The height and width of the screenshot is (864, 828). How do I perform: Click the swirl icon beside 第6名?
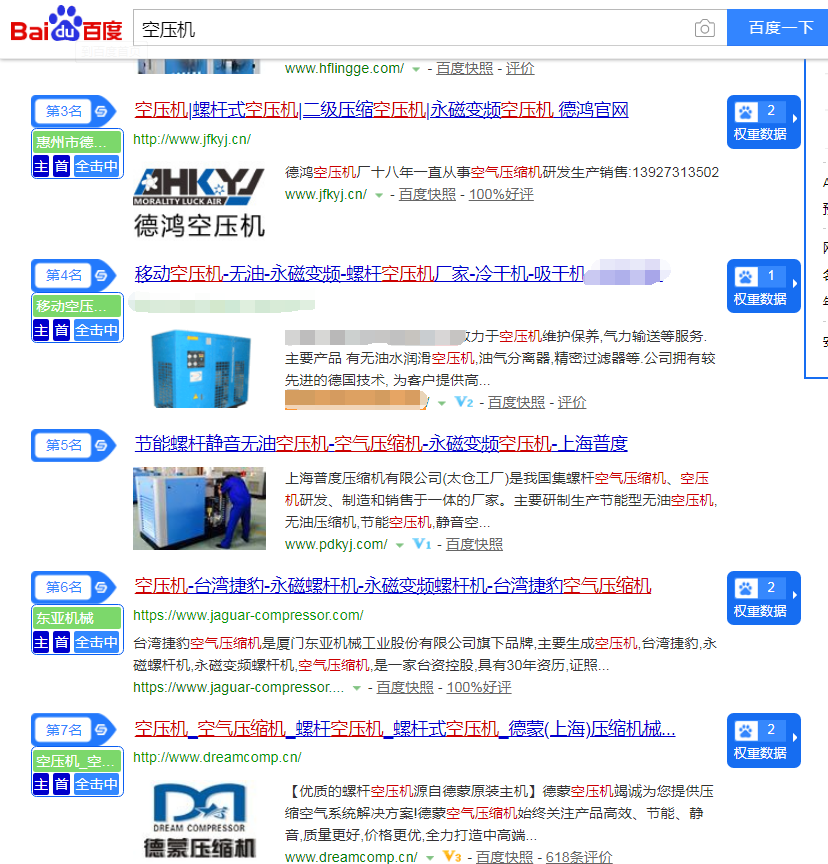[101, 587]
